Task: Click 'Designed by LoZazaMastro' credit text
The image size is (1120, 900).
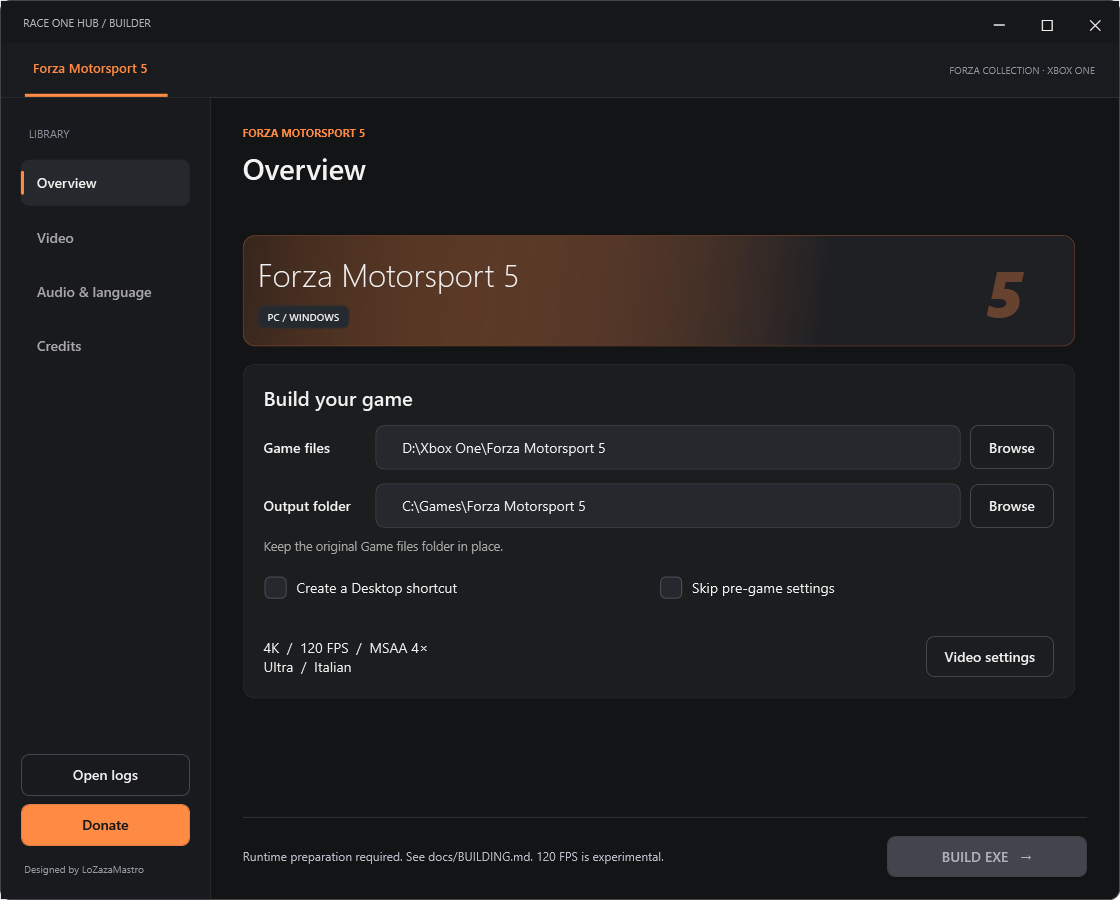Action: [84, 870]
